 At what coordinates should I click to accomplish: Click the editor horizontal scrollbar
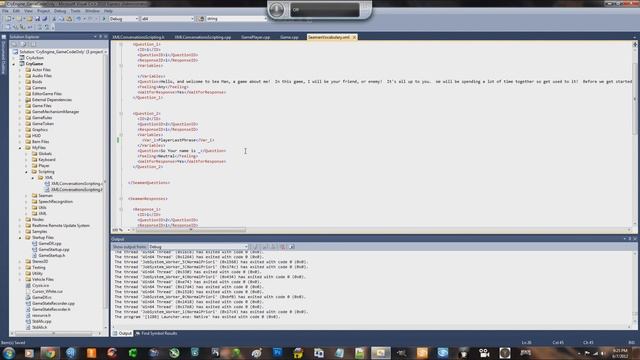point(191,230)
